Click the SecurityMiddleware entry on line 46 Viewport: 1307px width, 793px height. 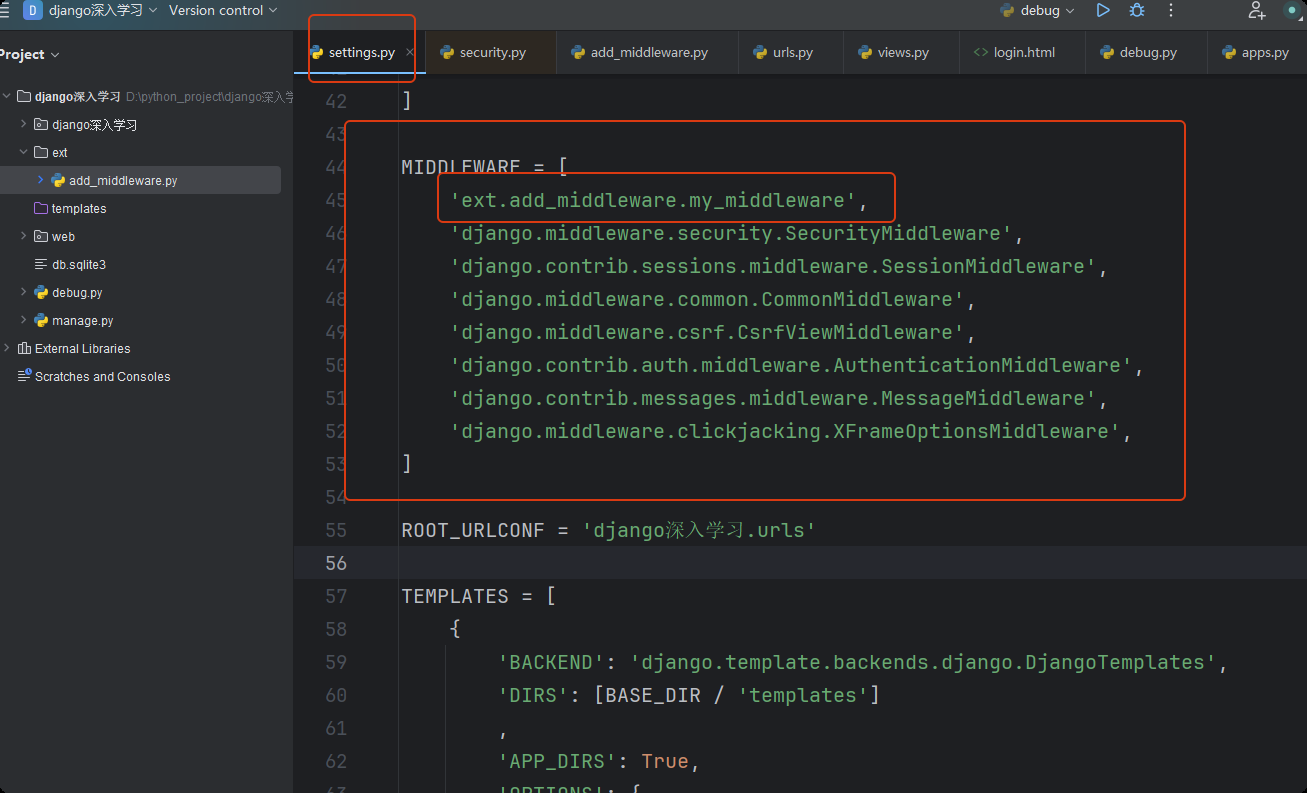[x=732, y=233]
